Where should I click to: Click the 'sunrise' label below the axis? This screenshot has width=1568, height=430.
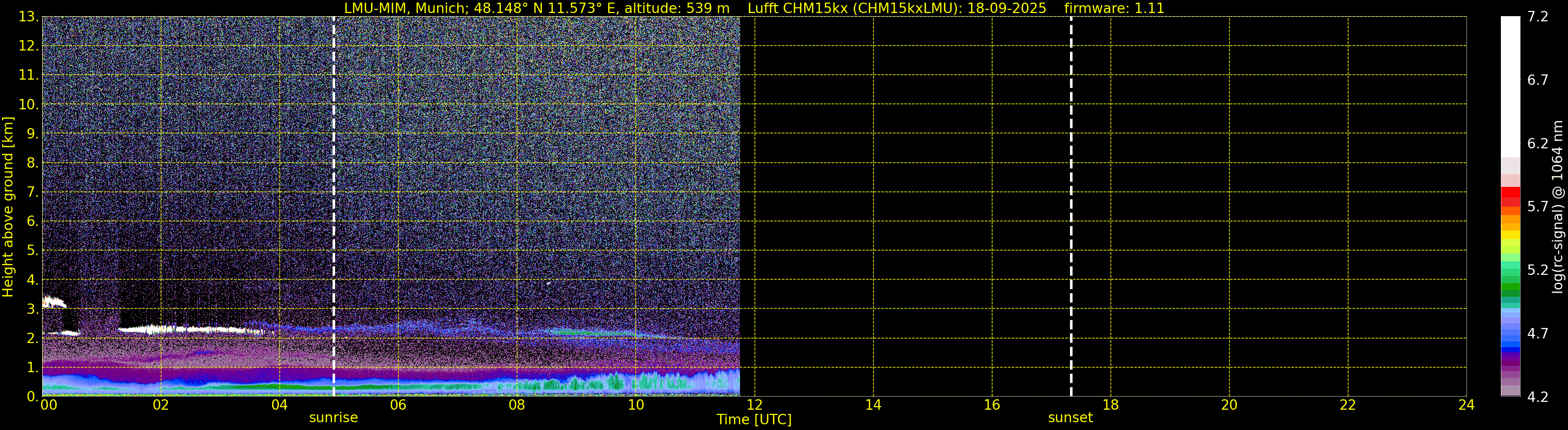(334, 417)
